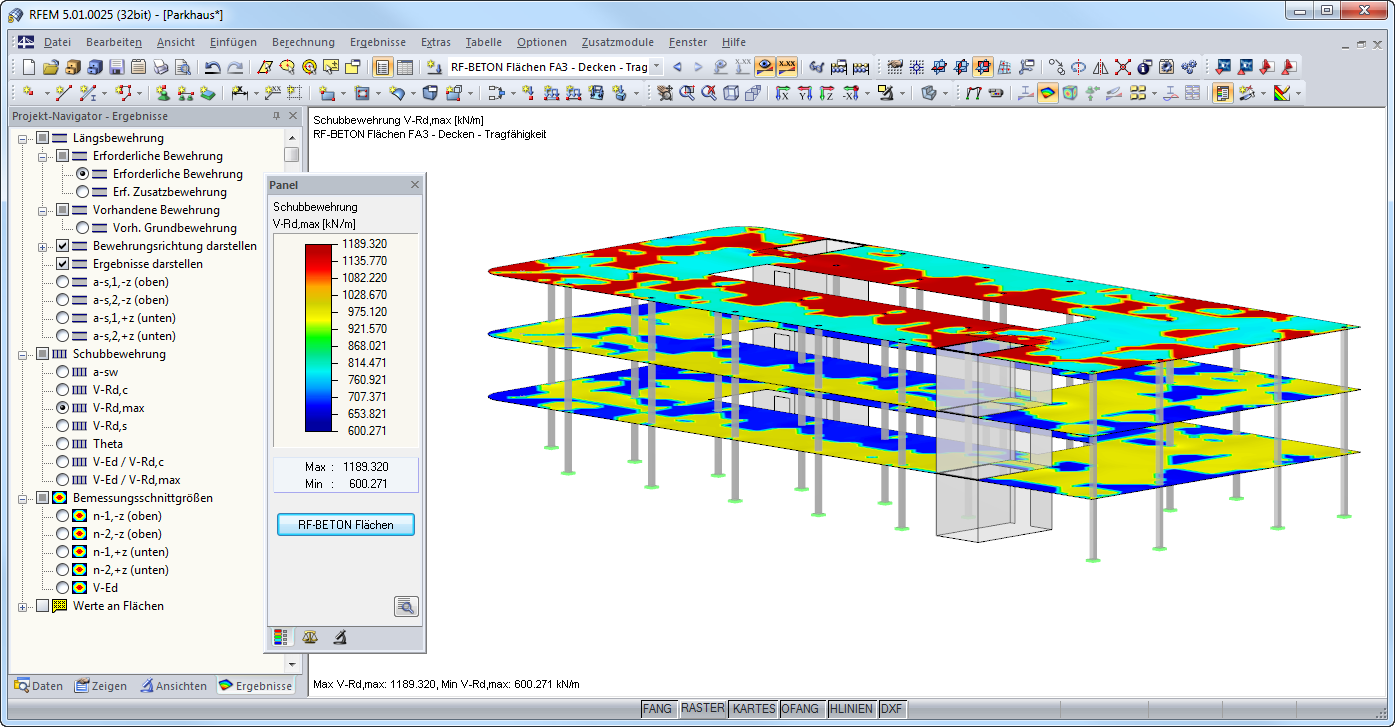Close the floating Panel window

(x=415, y=185)
